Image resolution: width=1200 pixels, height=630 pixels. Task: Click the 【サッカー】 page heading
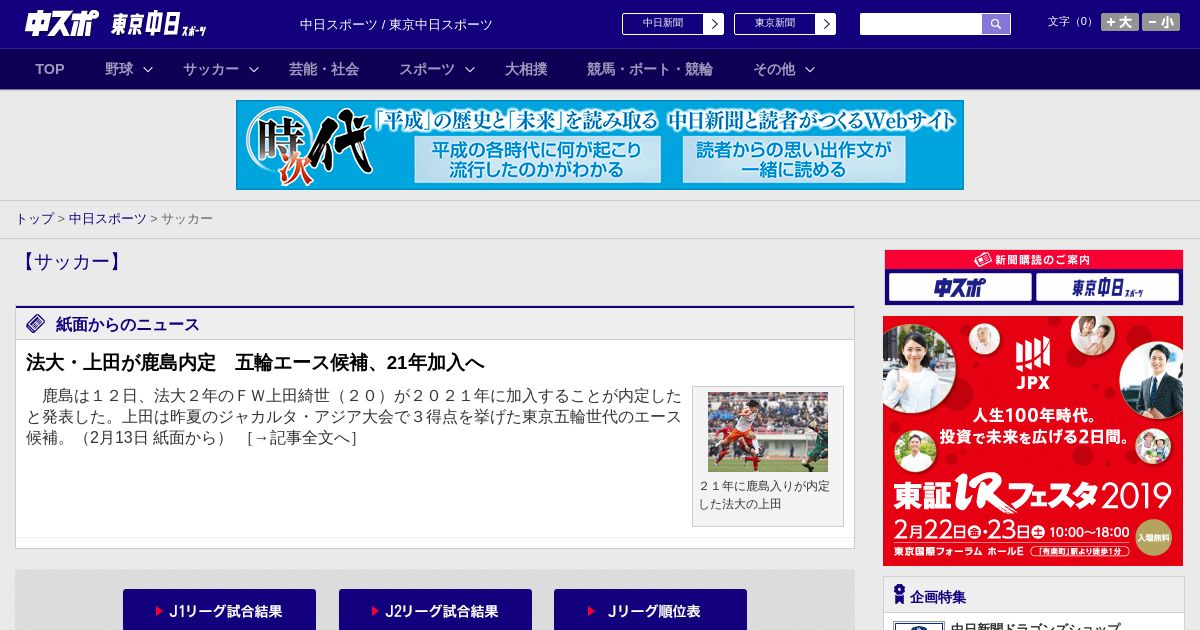[71, 262]
